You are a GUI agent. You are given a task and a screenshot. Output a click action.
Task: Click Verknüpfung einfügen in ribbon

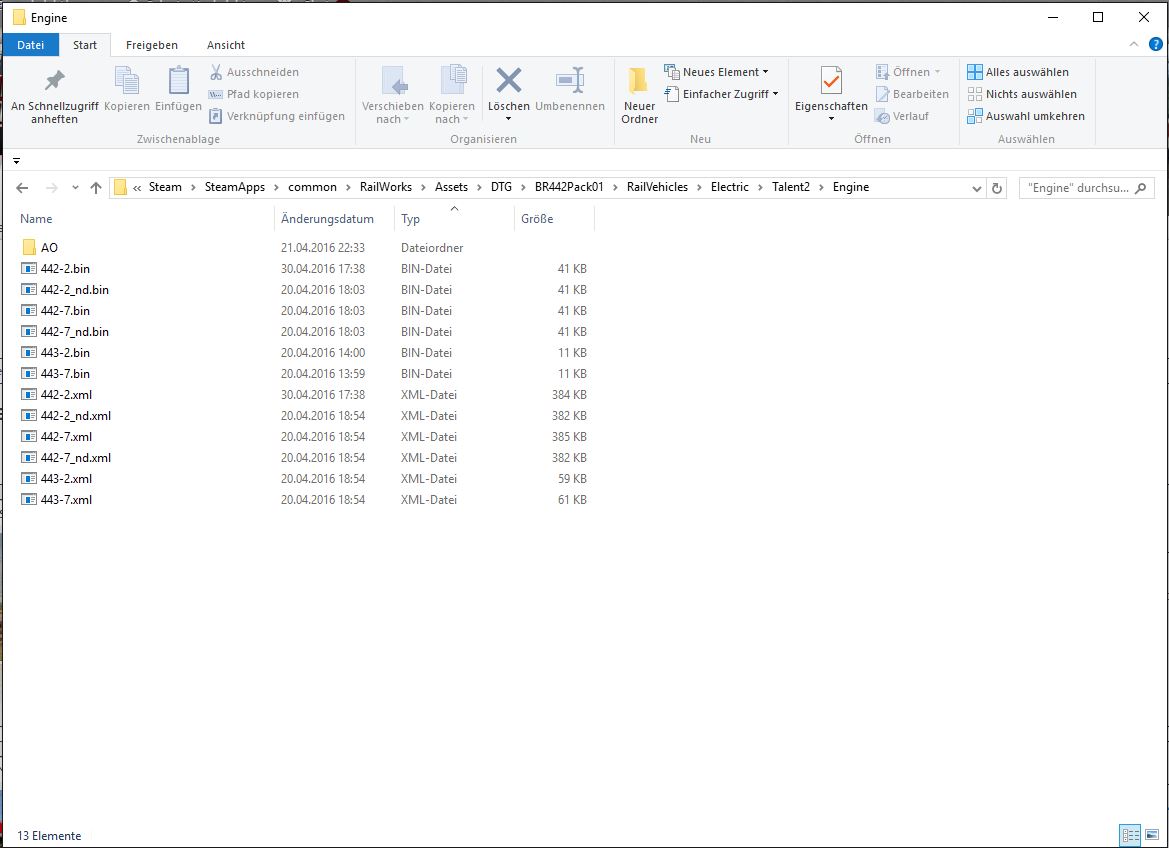point(277,116)
